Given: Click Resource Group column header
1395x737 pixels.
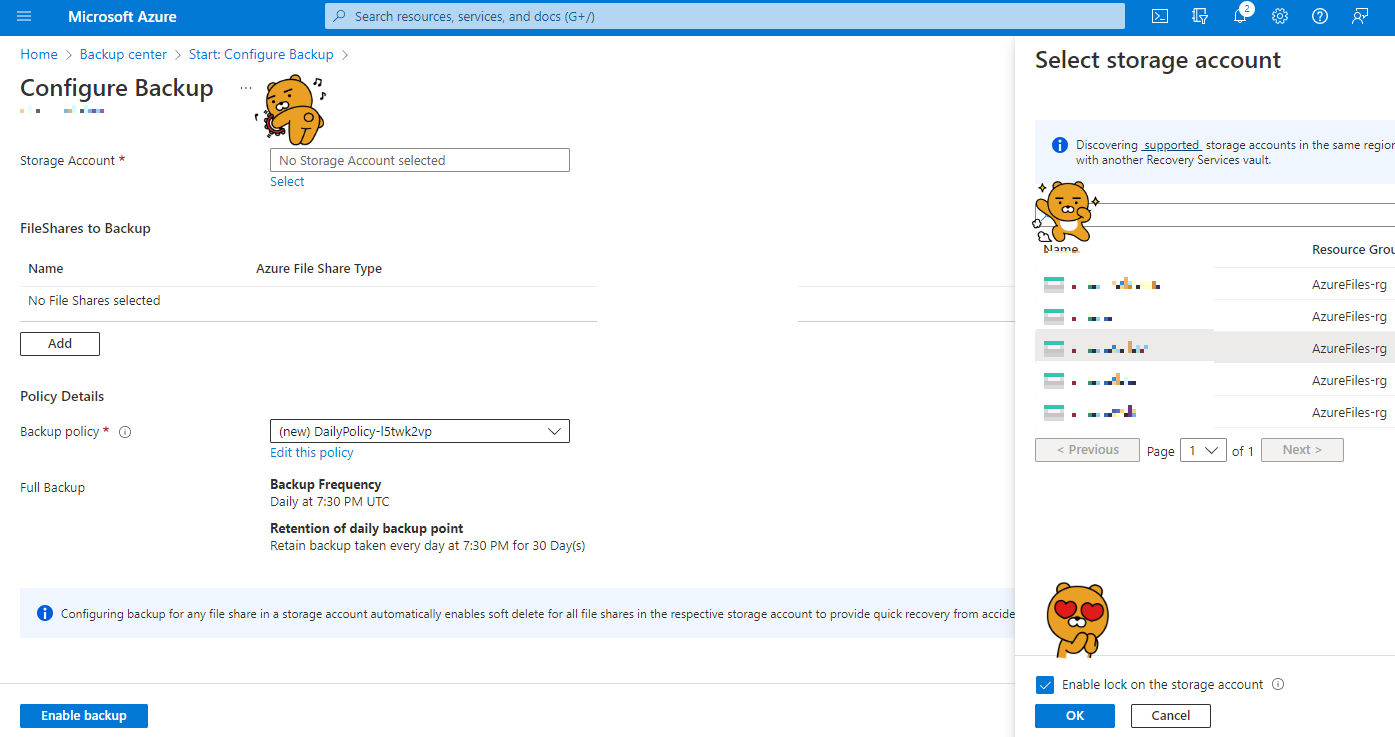Looking at the screenshot, I should [x=1353, y=250].
